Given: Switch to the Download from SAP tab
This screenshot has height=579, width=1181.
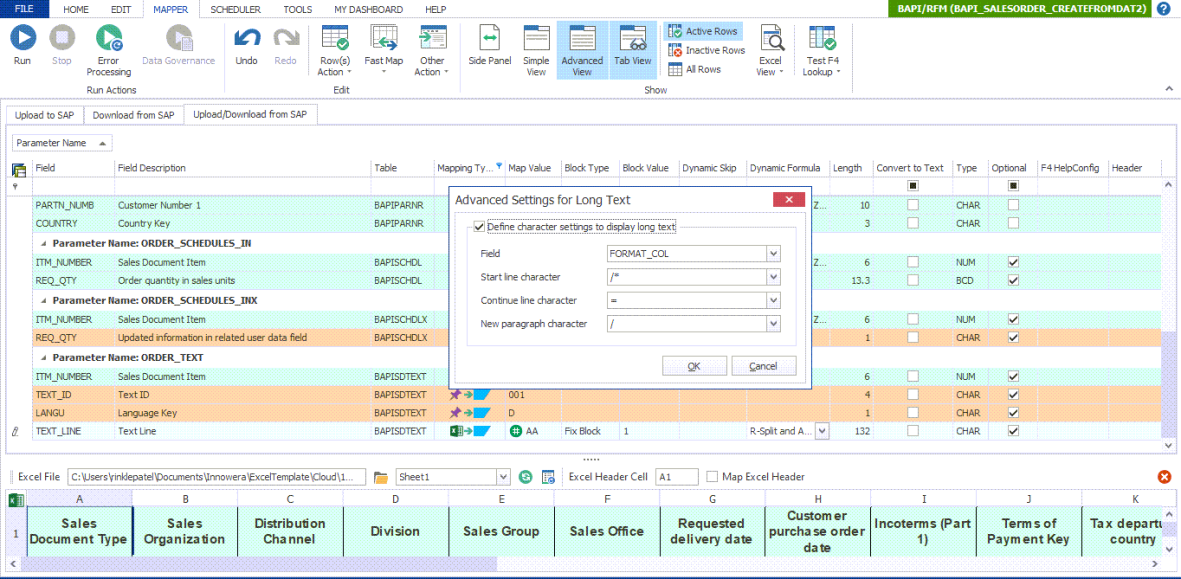Looking at the screenshot, I should click(x=133, y=115).
